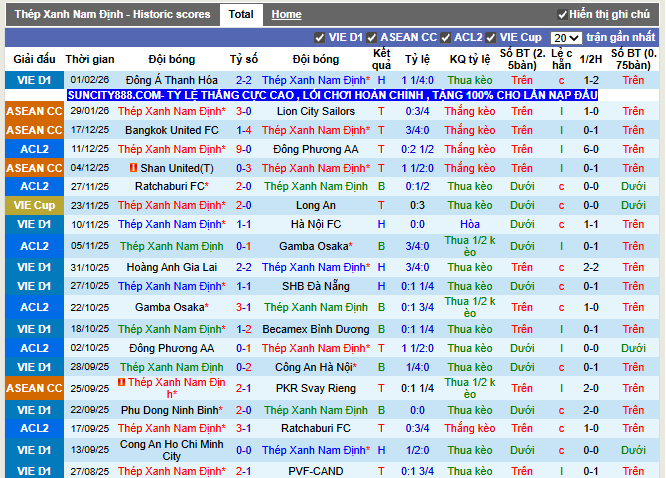Click the Hòa result on 10/11/25 row
Screen dimensions: 666x478
coord(470,224)
